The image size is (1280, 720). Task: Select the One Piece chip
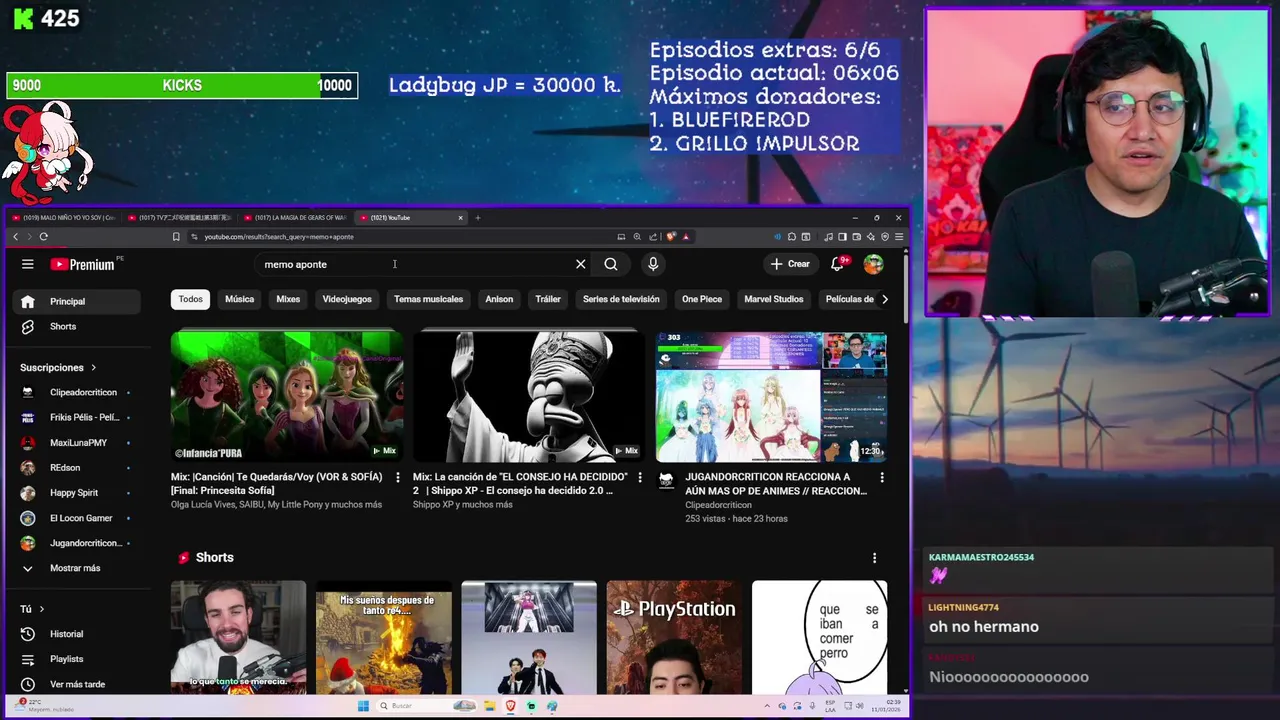702,299
